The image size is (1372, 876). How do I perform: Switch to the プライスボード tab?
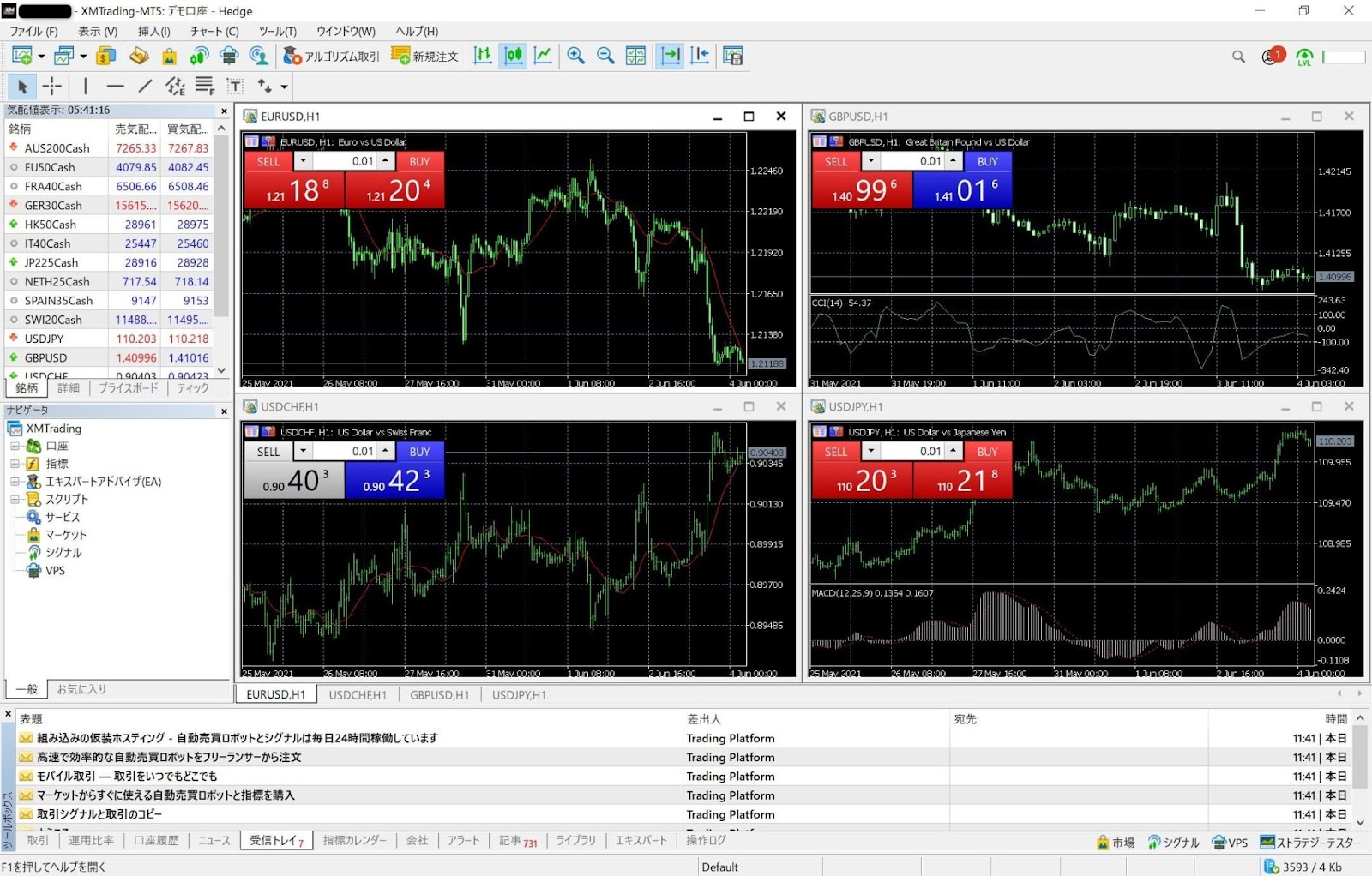[128, 388]
